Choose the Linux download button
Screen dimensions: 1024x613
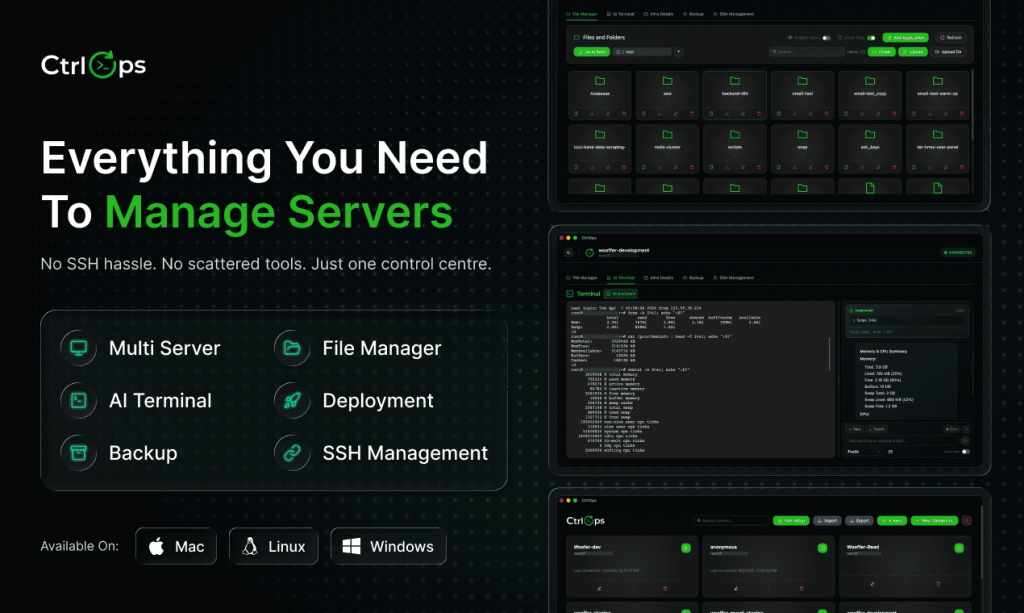point(274,546)
